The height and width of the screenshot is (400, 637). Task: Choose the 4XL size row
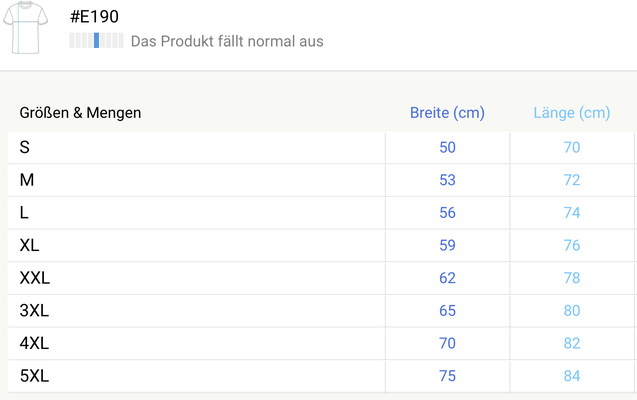[x=34, y=343]
